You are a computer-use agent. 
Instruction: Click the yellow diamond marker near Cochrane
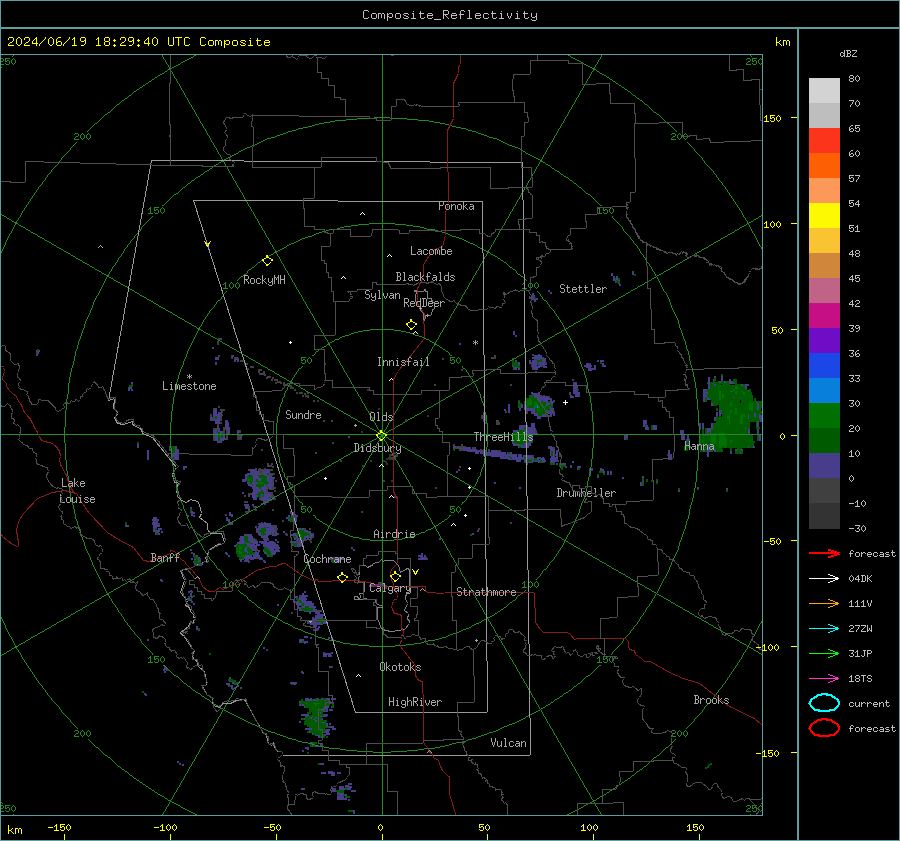(x=342, y=577)
